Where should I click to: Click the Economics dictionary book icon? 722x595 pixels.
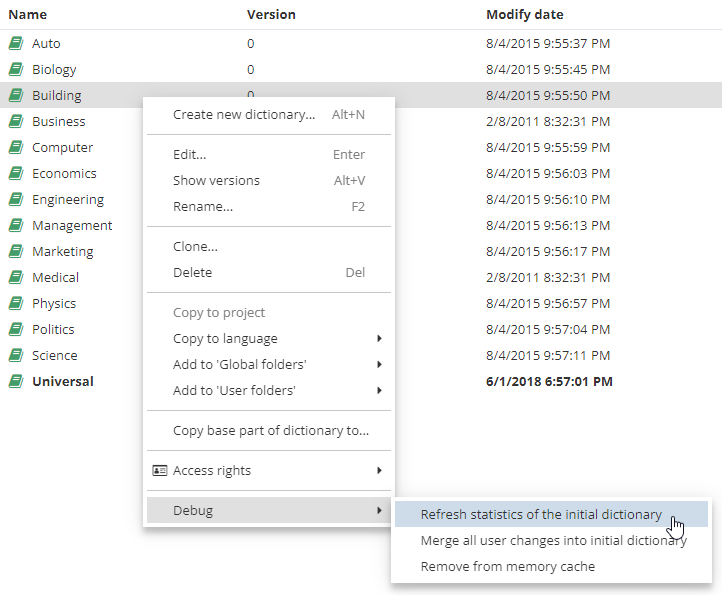[x=16, y=174]
